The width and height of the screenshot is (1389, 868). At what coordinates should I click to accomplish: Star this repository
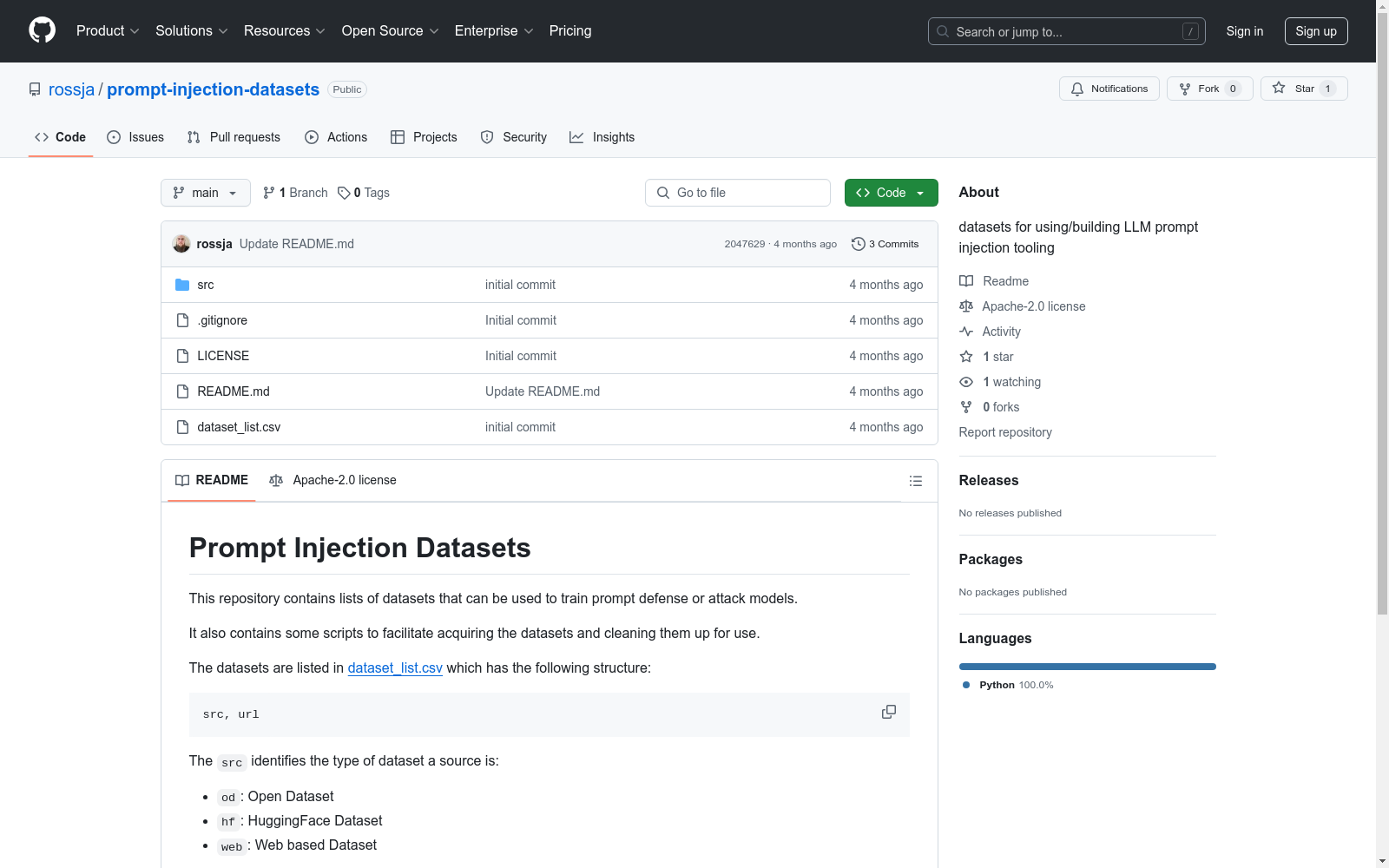coord(1304,89)
